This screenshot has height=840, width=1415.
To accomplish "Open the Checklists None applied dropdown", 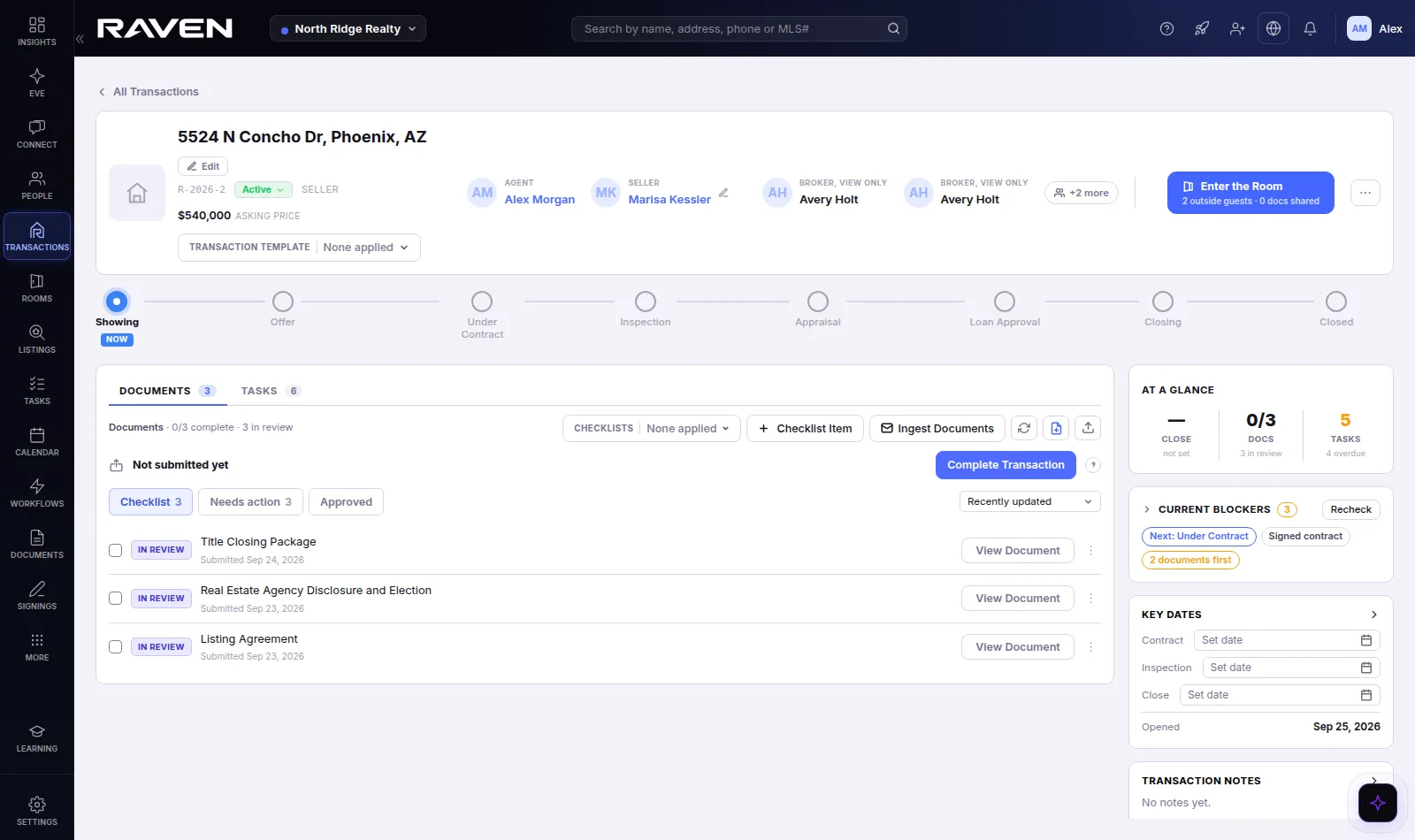I will click(652, 428).
